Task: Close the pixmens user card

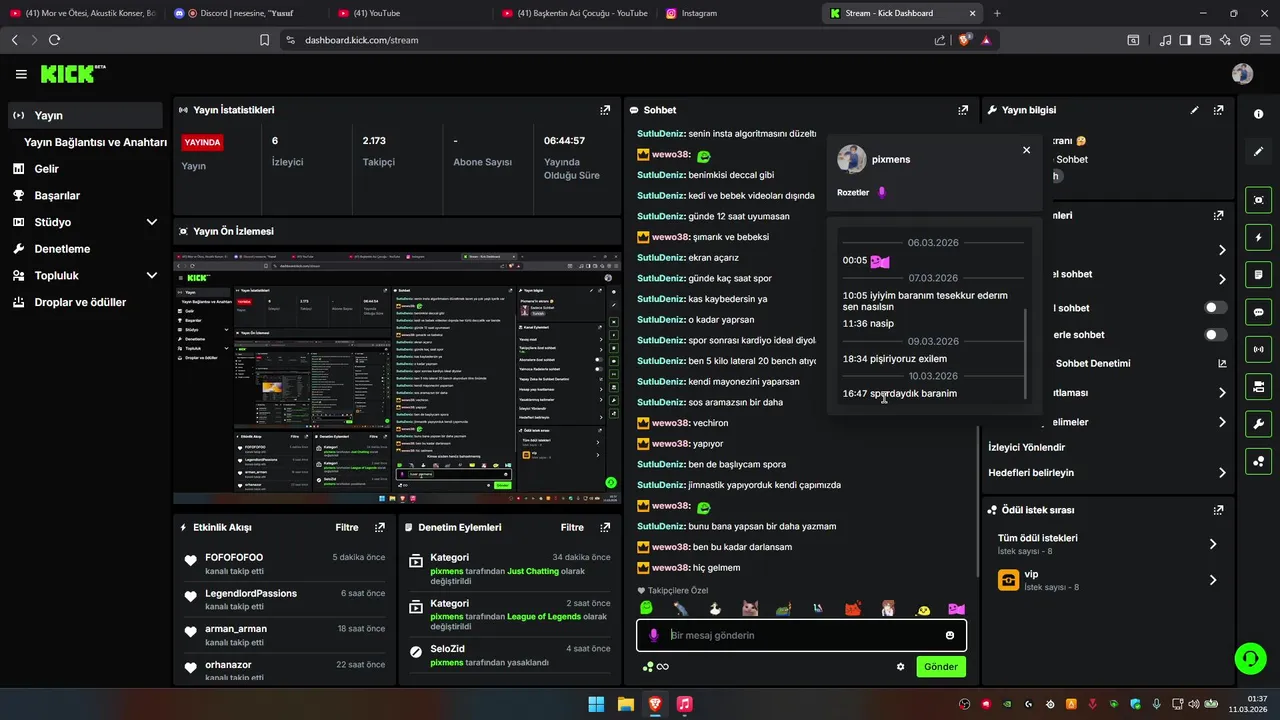Action: 1026,150
